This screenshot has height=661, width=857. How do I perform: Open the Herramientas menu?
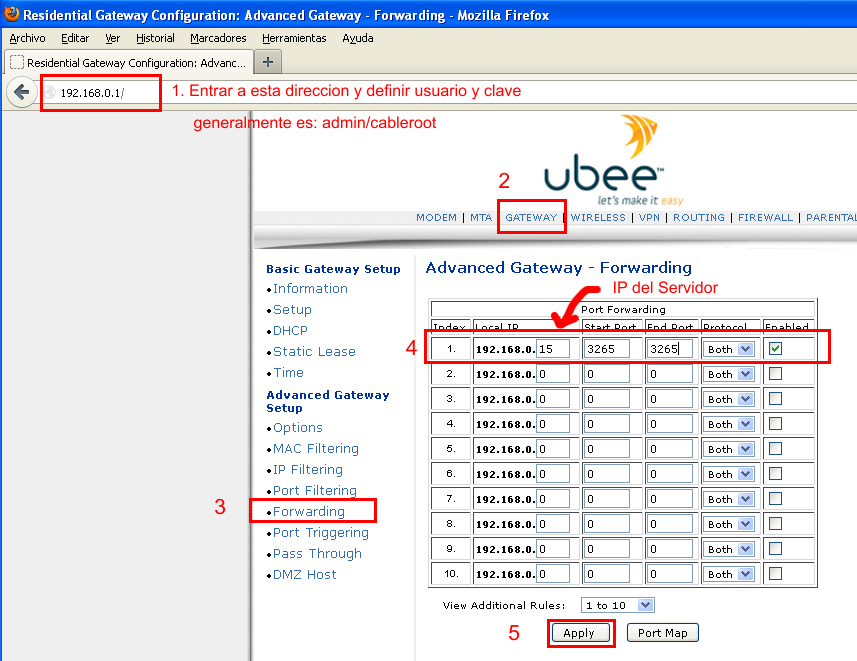[x=294, y=38]
